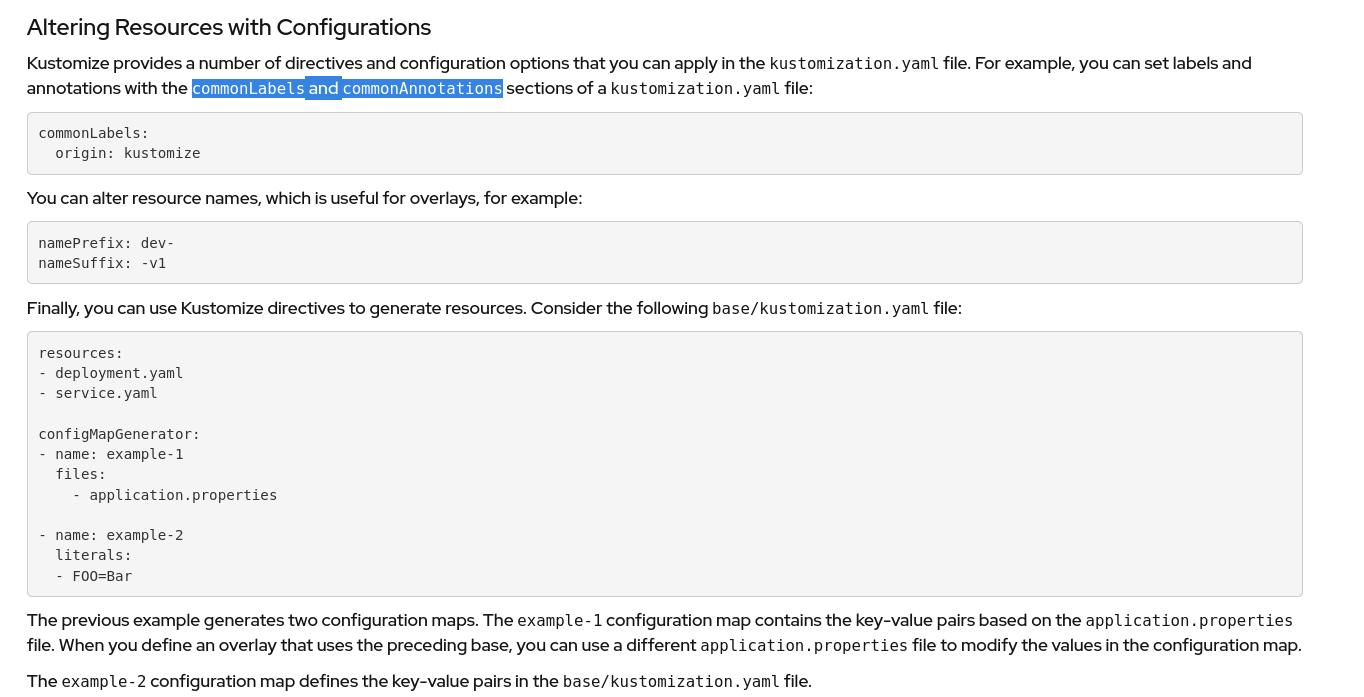Screen dimensions: 1364x697
Task: Click inline code example-2 in the last paragraph
Action: pyautogui.click(x=104, y=682)
